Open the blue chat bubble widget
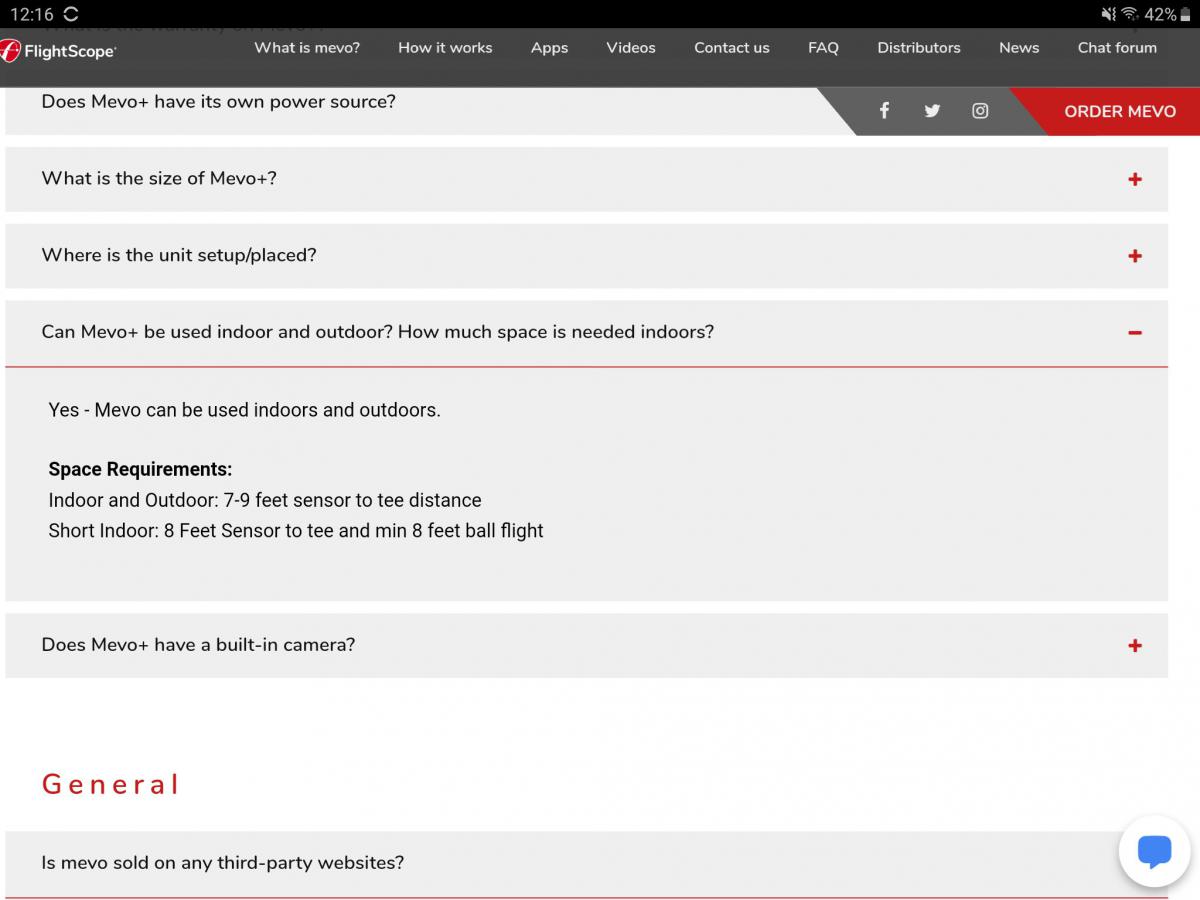The image size is (1200, 900). click(x=1154, y=851)
